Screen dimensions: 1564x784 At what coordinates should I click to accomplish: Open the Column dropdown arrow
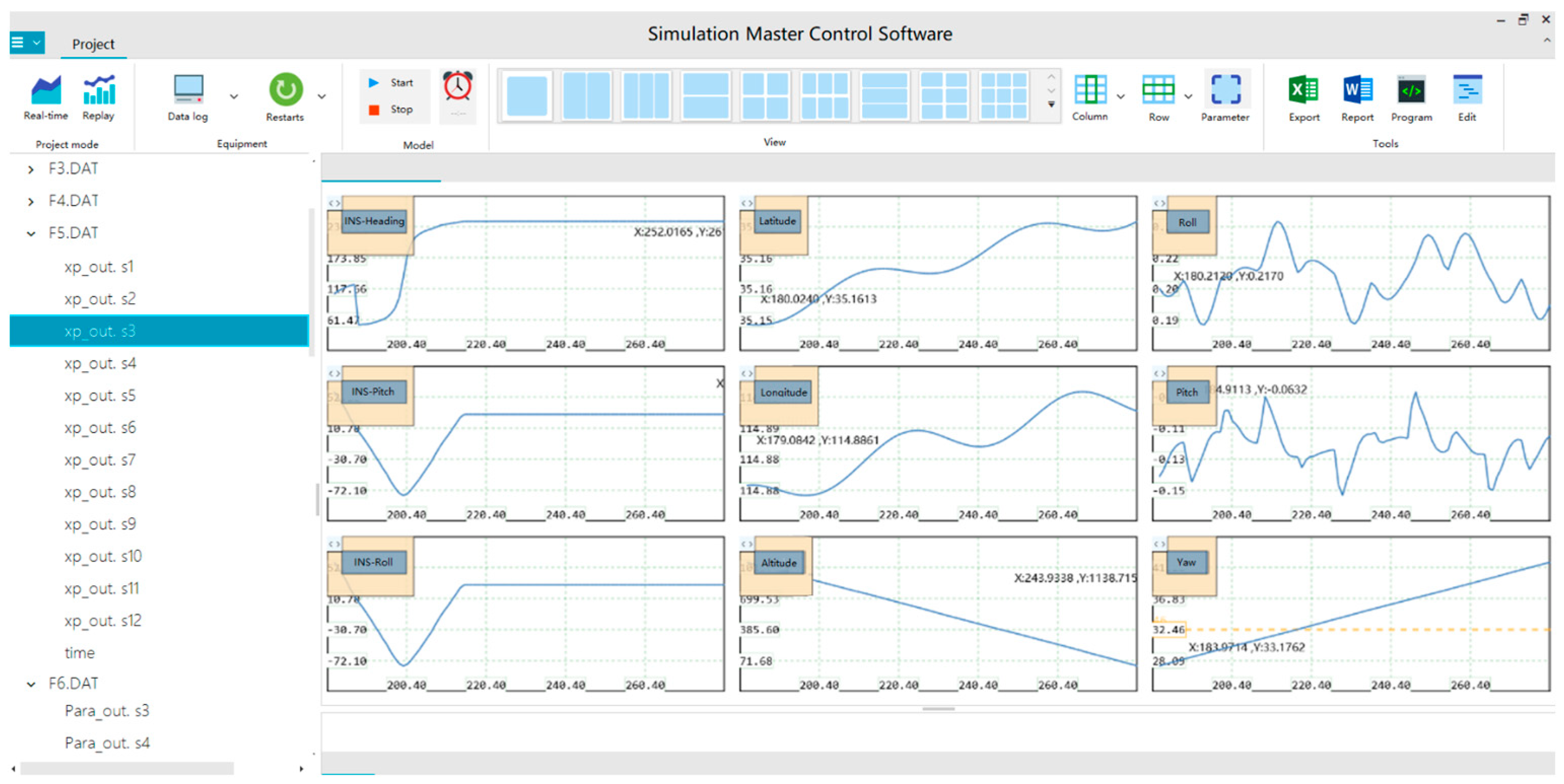[x=1121, y=96]
